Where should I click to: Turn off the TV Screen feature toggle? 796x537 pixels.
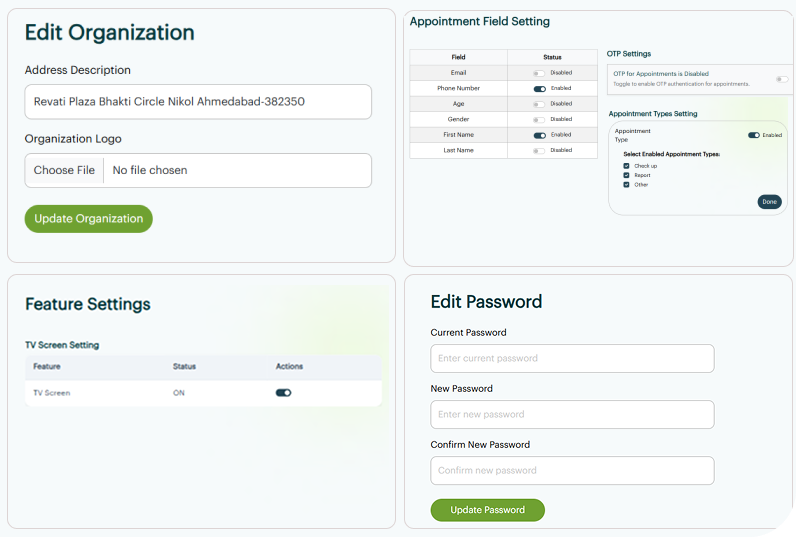283,393
